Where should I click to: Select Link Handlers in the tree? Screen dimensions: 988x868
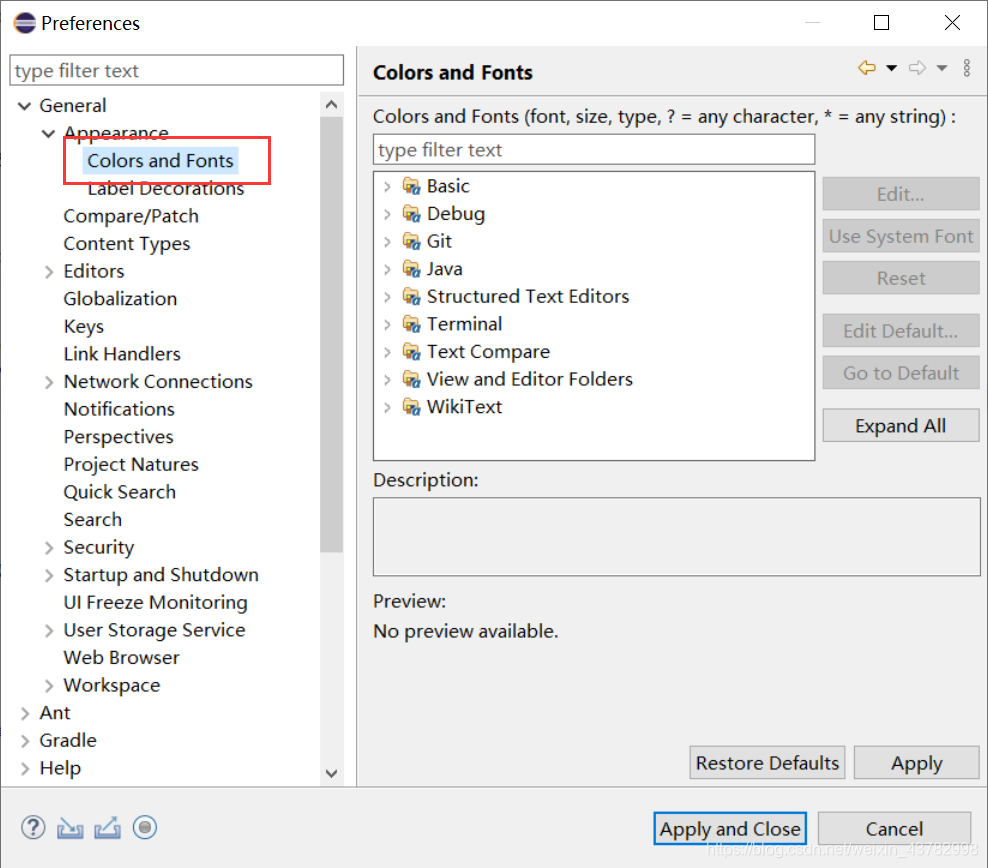[122, 354]
